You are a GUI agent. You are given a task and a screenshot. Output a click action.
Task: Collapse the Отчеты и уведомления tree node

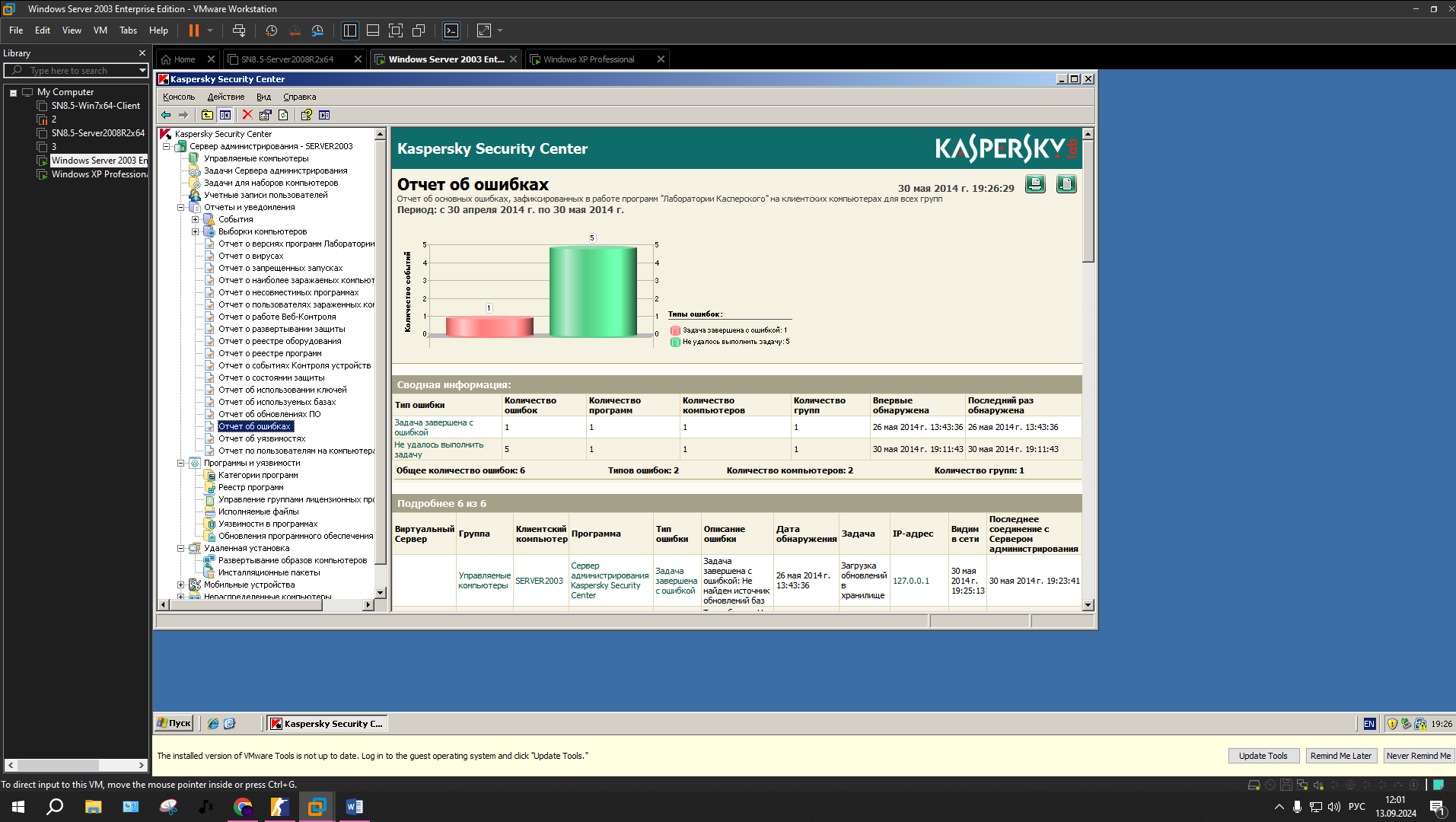pos(180,207)
